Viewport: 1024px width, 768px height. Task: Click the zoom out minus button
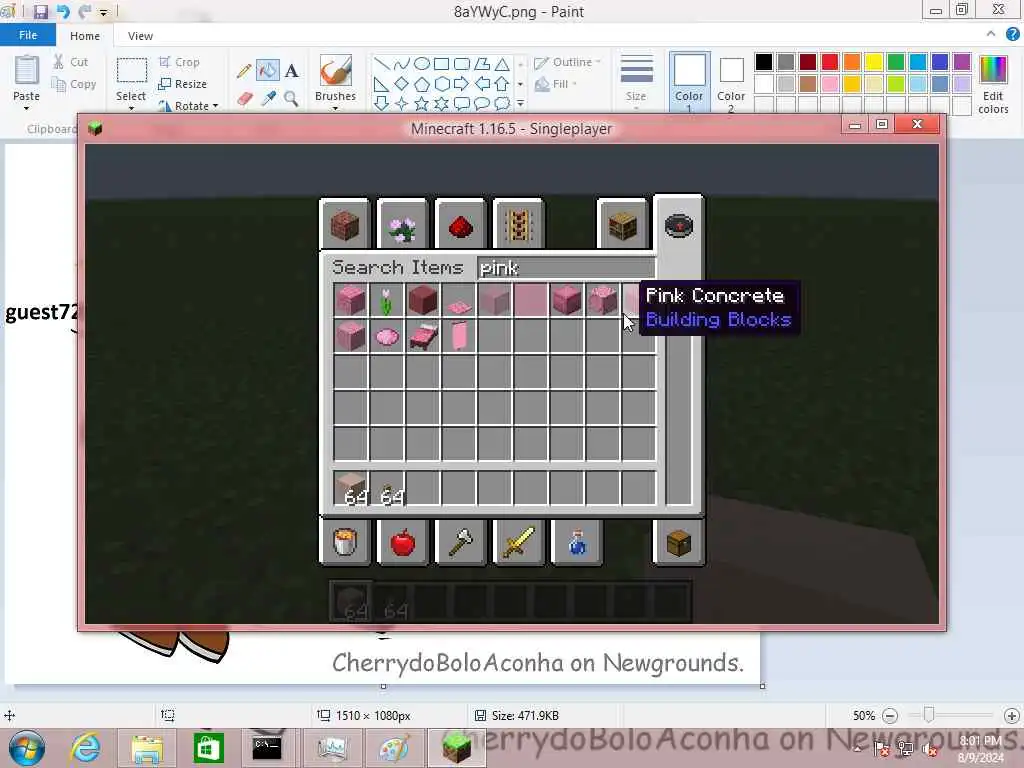889,716
